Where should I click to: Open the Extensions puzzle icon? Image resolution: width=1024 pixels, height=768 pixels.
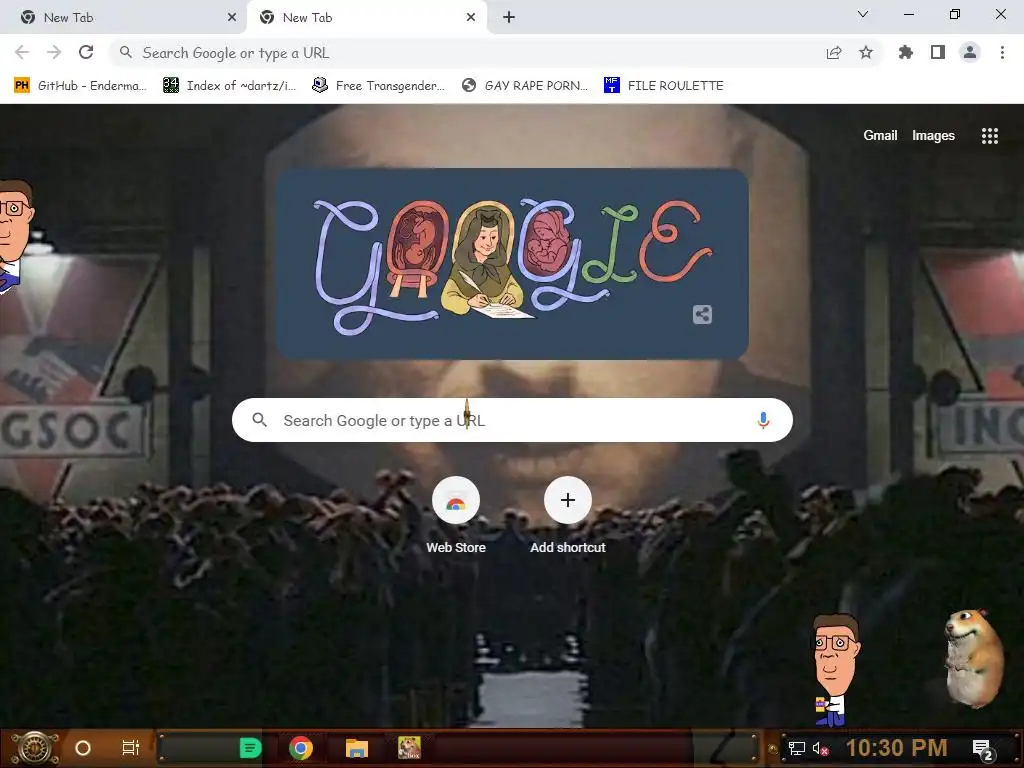(906, 52)
